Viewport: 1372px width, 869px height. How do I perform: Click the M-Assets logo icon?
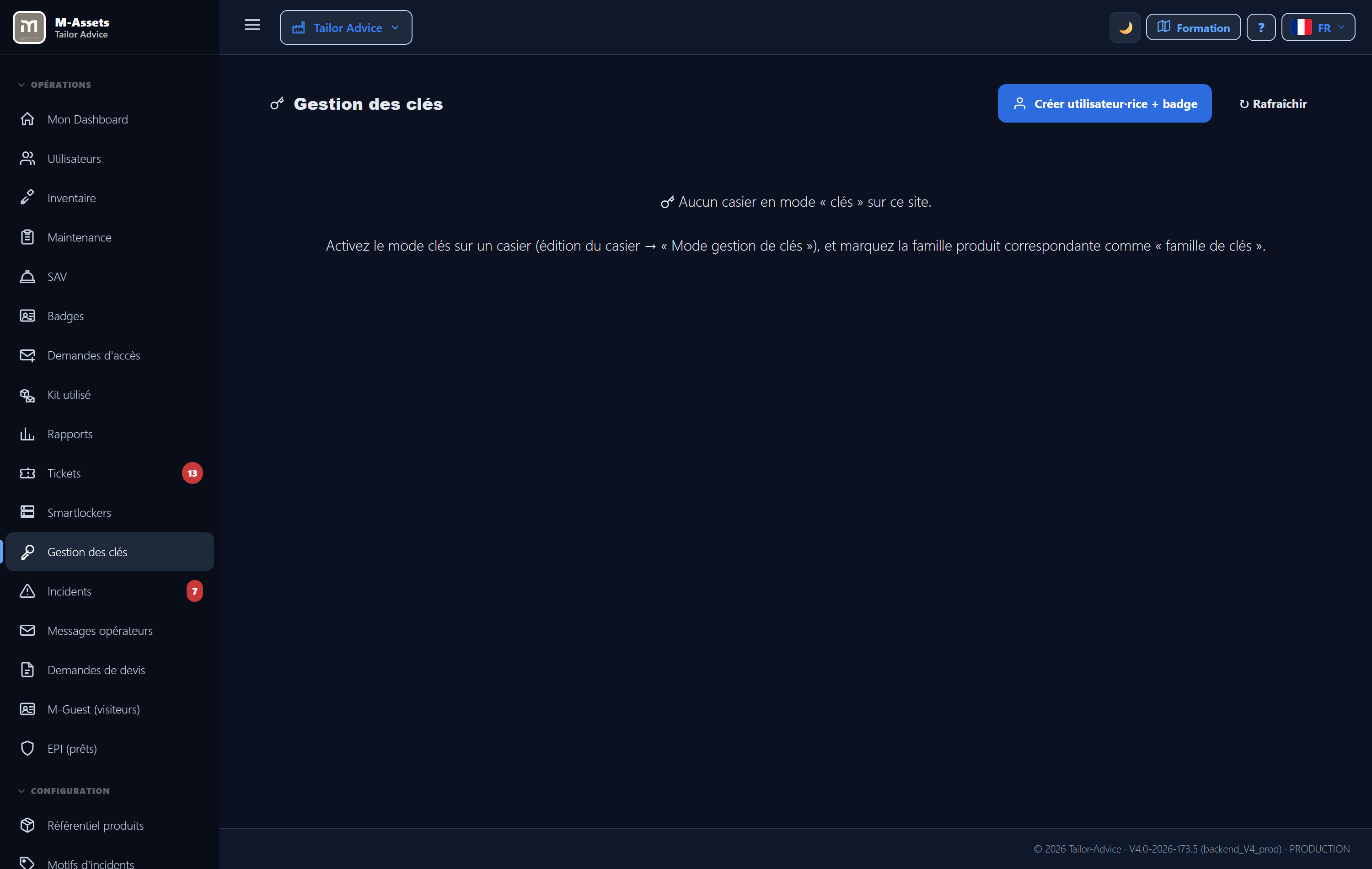coord(29,27)
